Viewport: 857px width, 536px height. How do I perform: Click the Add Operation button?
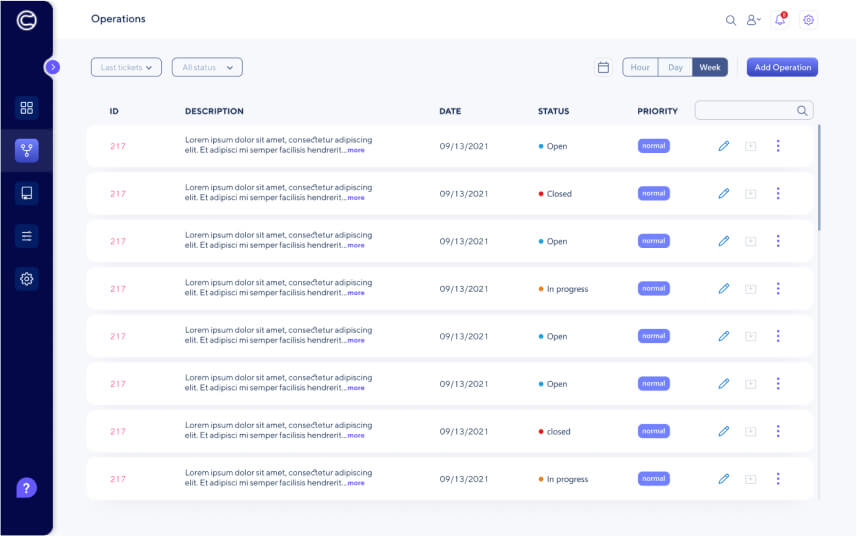click(782, 67)
